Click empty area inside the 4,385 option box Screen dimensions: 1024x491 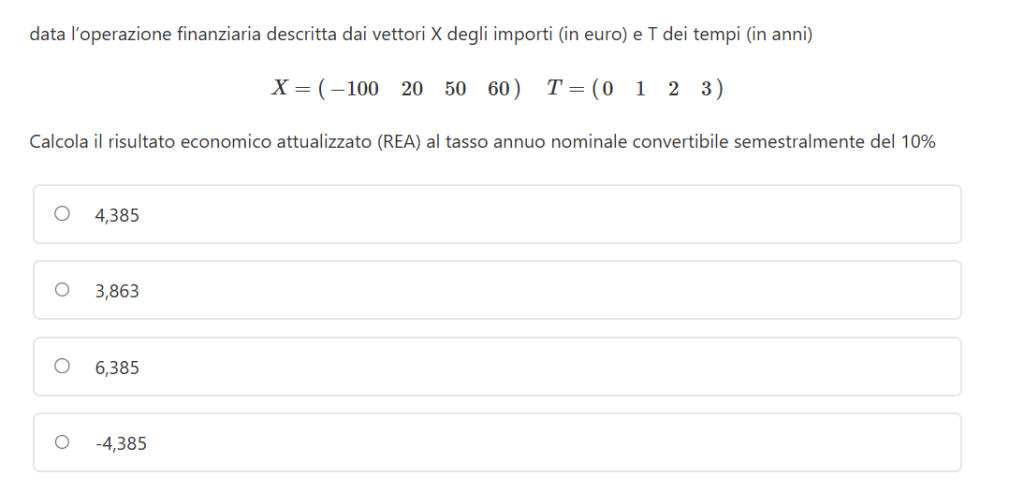[550, 214]
